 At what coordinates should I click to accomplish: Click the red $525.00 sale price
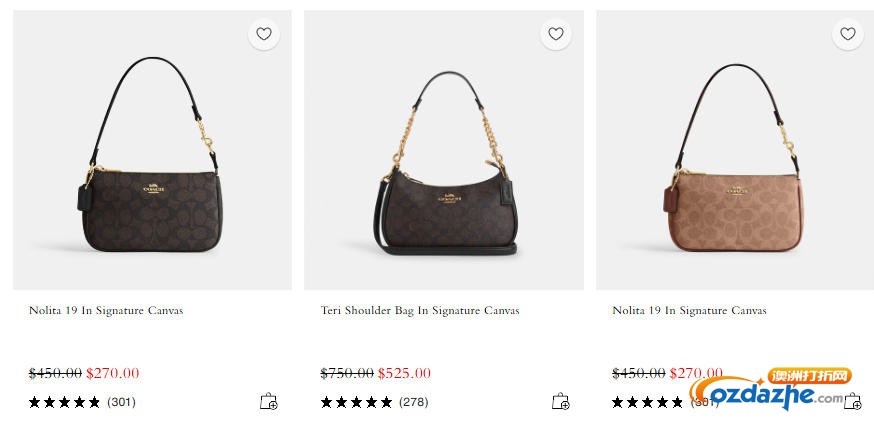pyautogui.click(x=404, y=373)
